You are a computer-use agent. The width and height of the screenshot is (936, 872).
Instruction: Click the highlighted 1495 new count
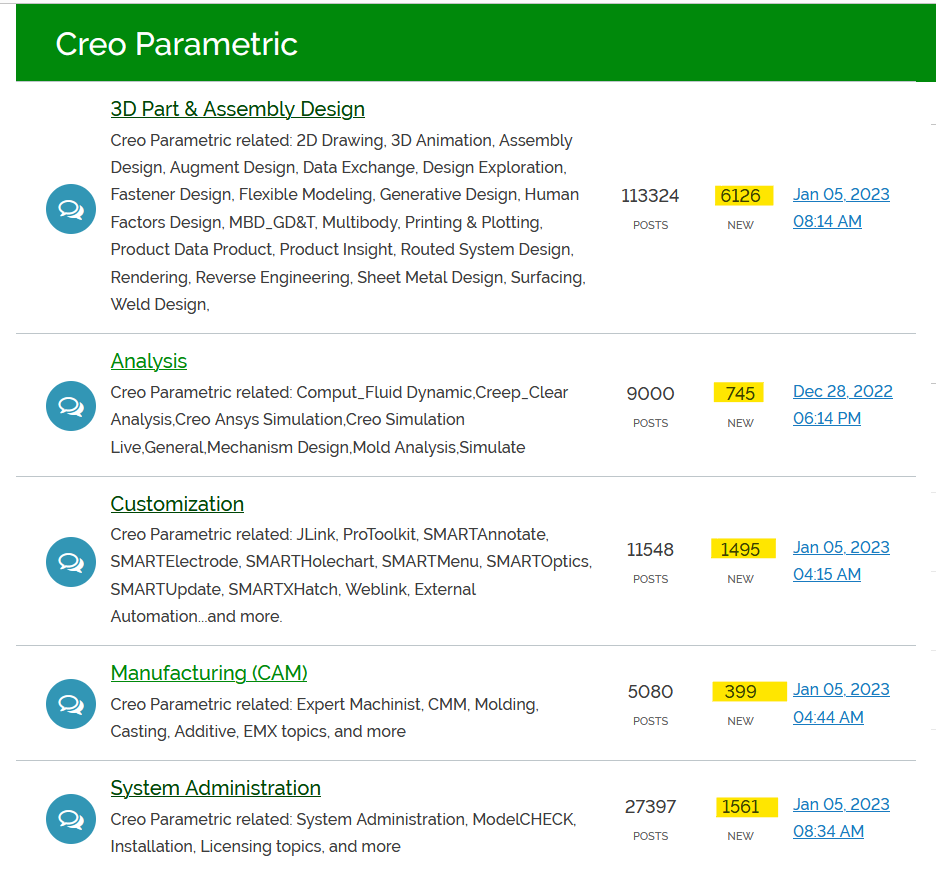[741, 549]
